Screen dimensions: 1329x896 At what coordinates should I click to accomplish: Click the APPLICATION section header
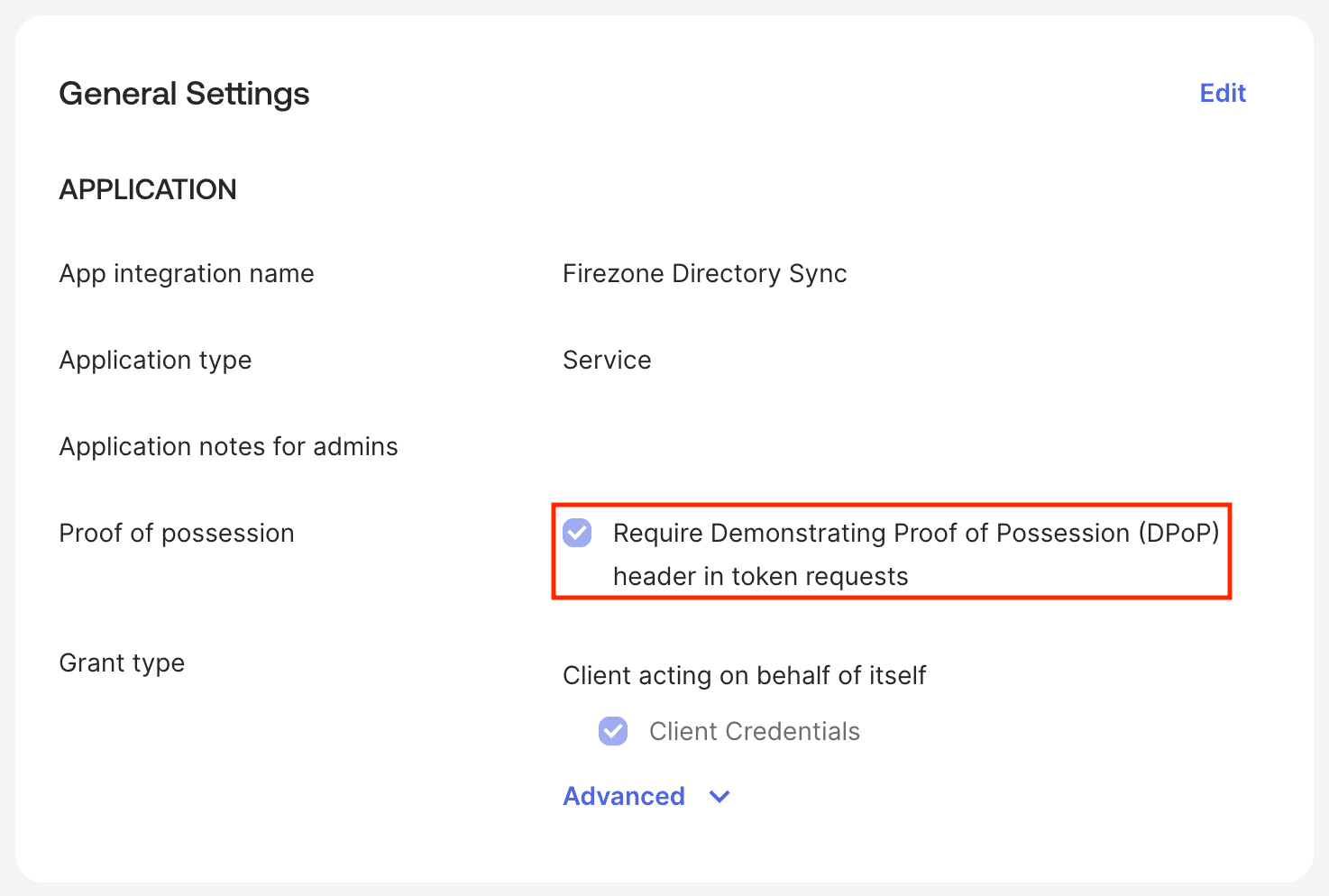pos(147,189)
